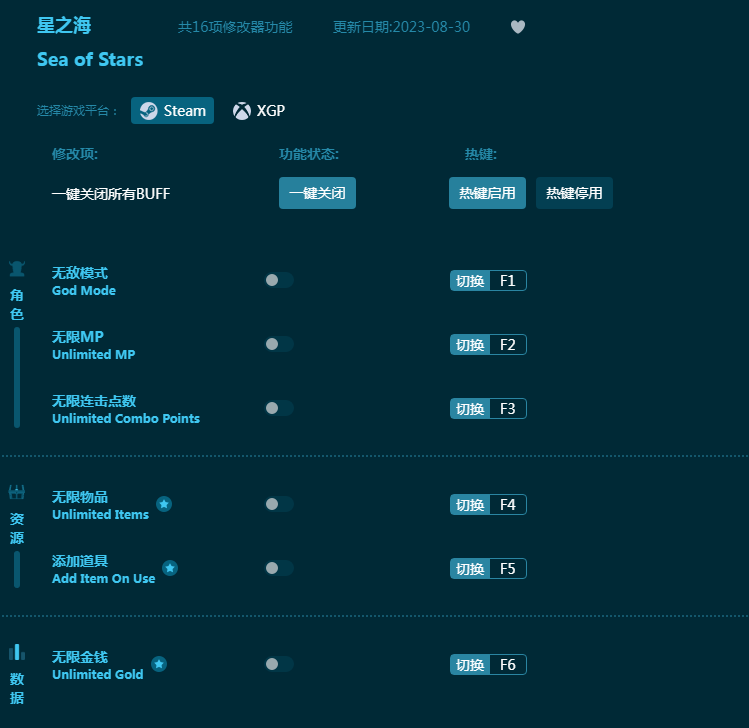Toggle God Mode switch on
Viewport: 749px width, 728px height.
coord(279,280)
